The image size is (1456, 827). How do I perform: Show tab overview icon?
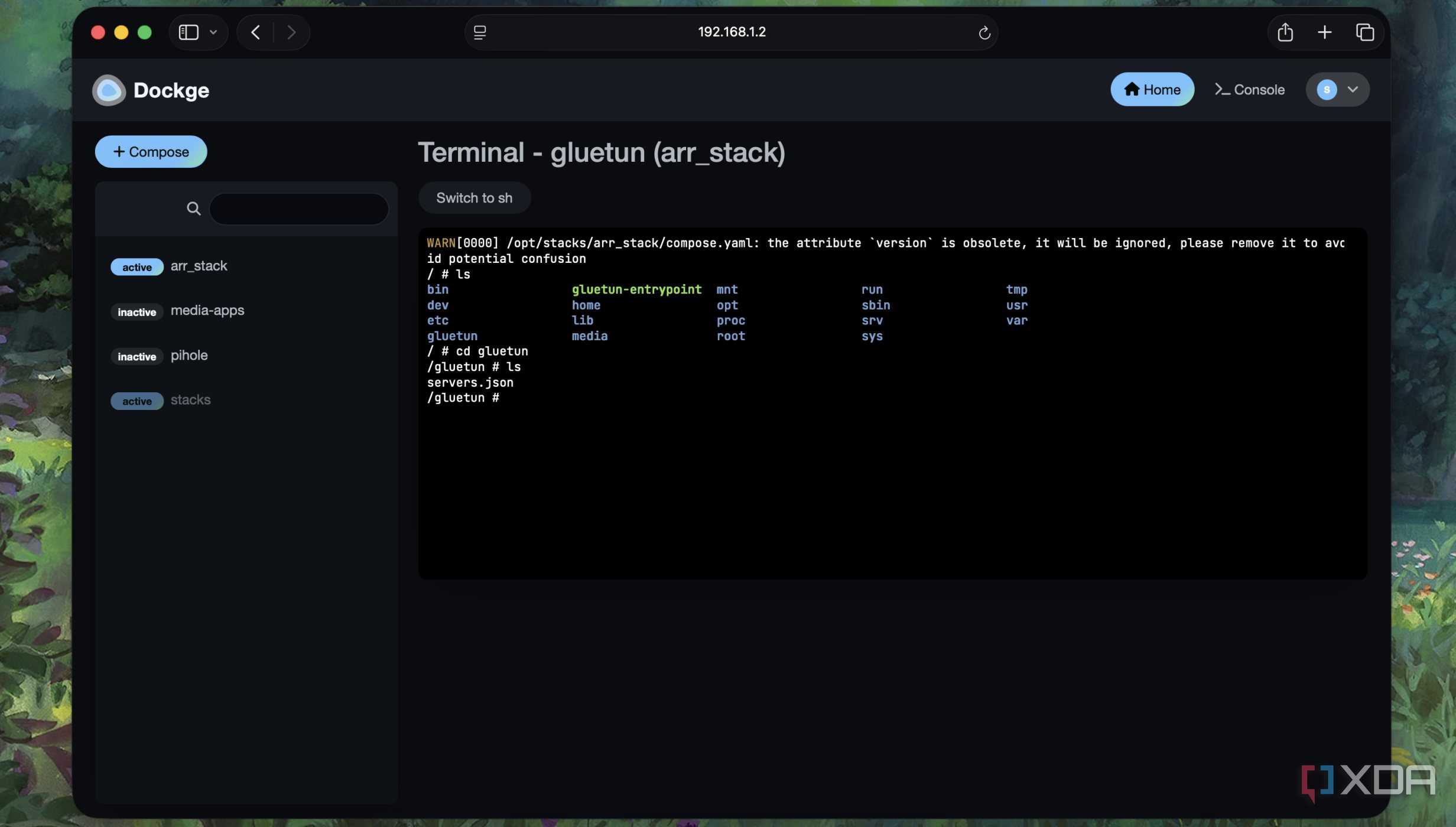[1365, 32]
